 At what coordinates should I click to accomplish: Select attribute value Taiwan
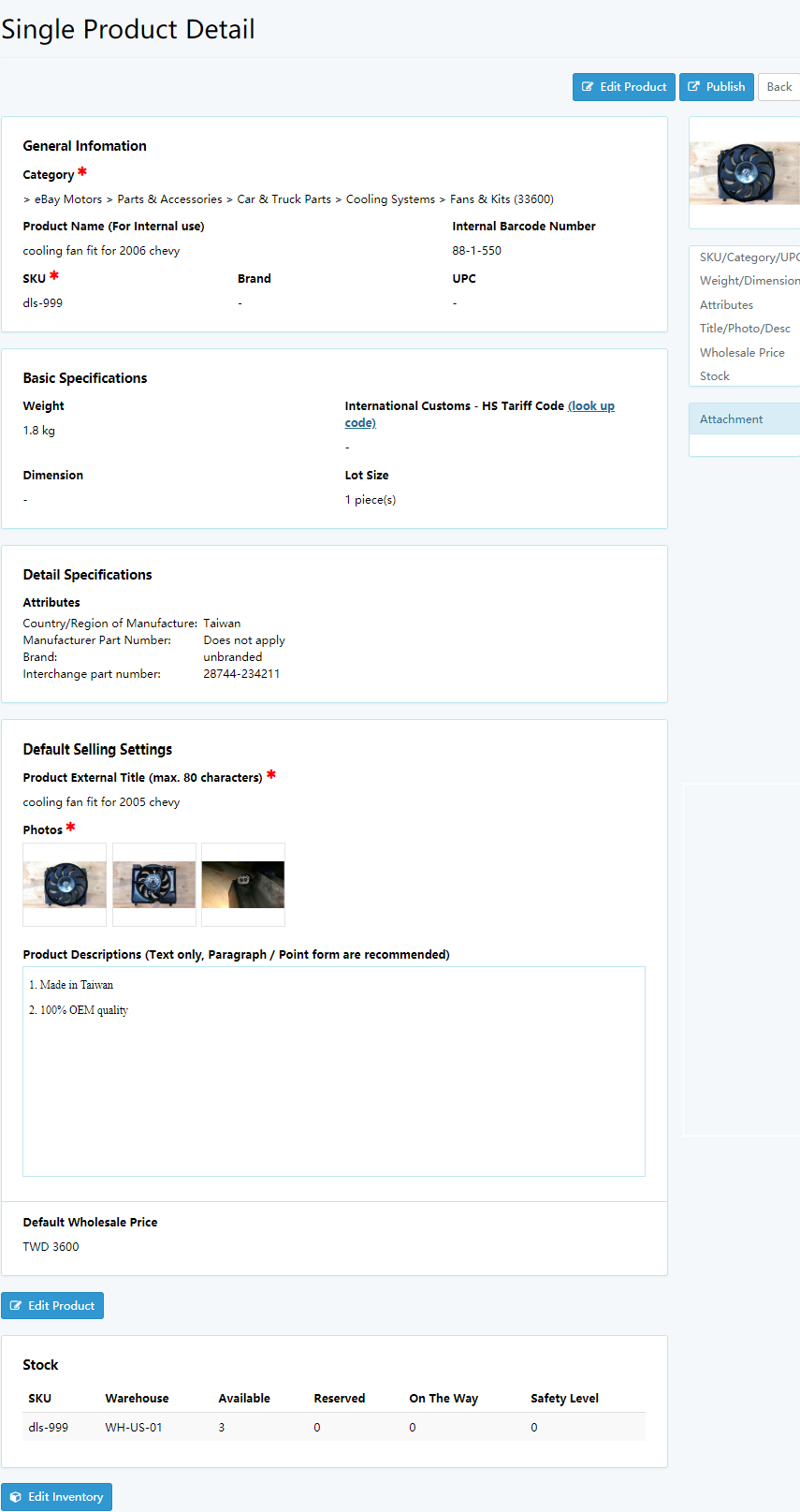222,623
